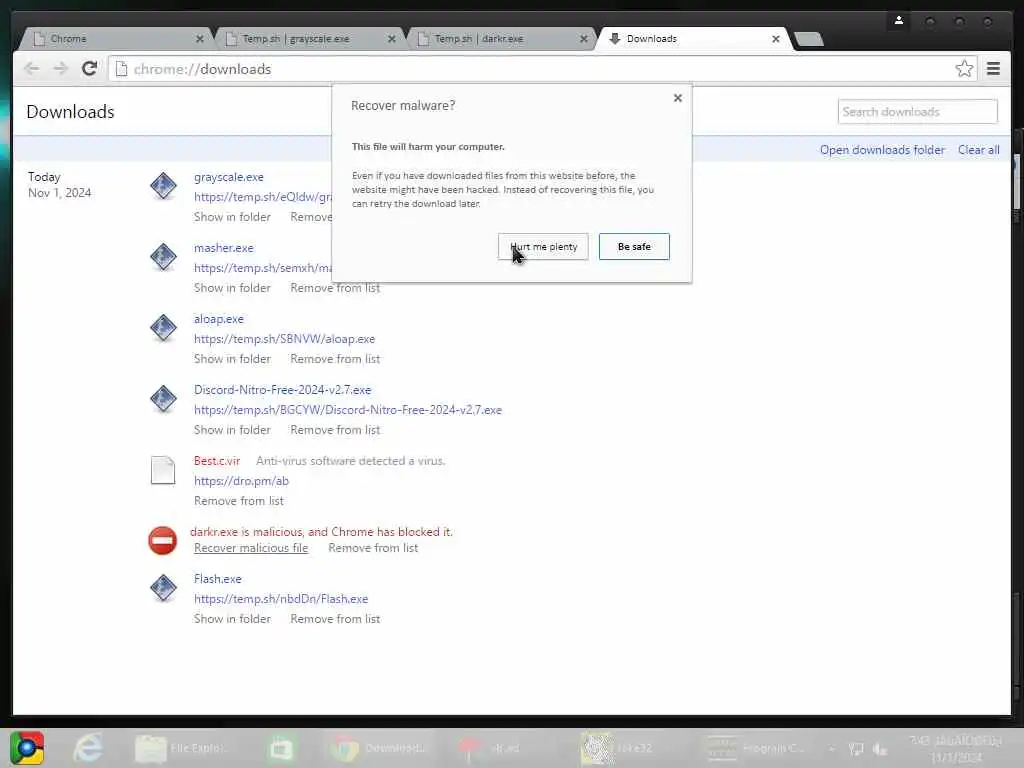Screen dimensions: 1024x768
Task: Open grayscale.exe download
Action: tap(229, 177)
